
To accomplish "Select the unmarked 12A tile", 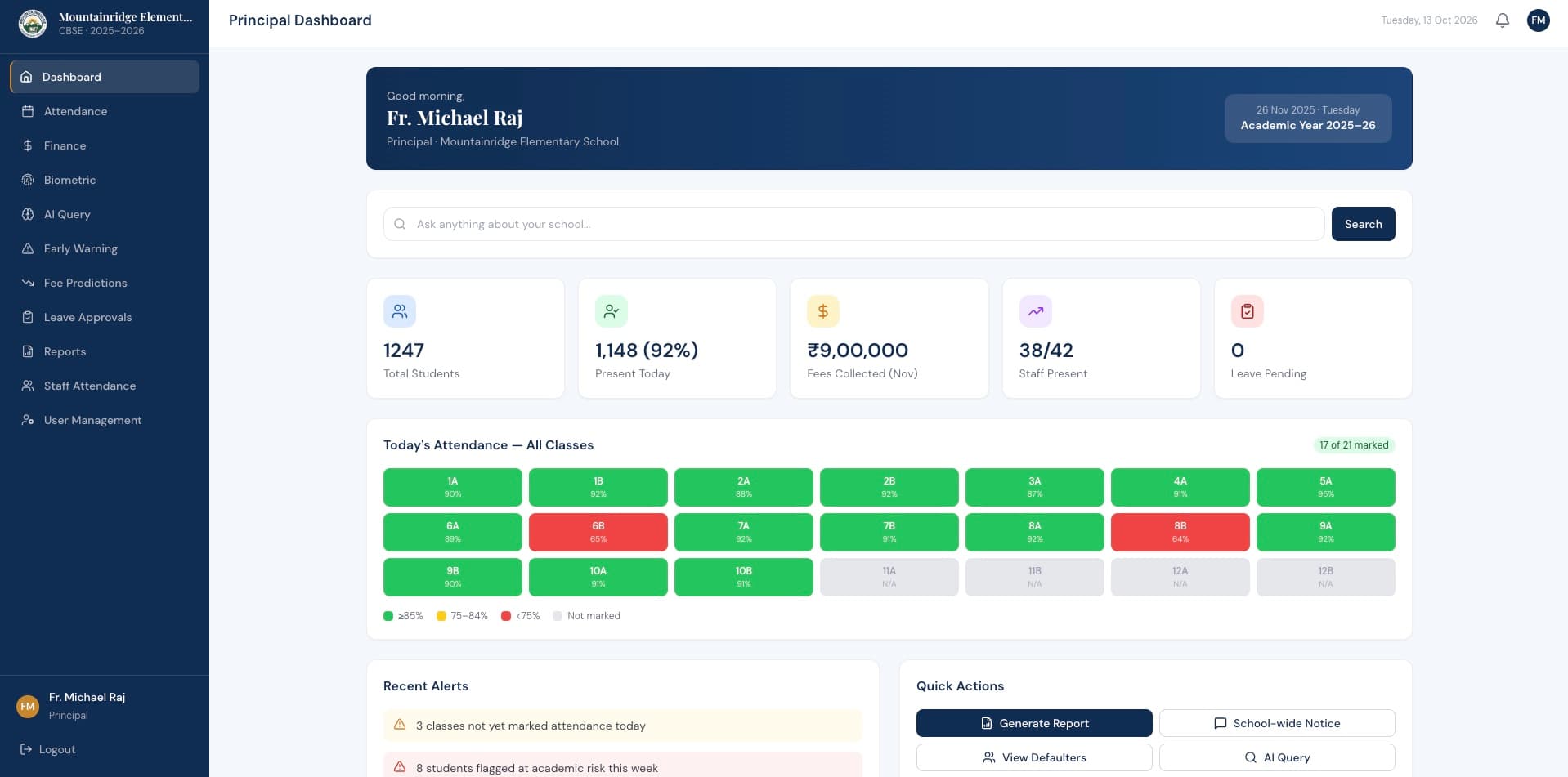I will coord(1180,577).
